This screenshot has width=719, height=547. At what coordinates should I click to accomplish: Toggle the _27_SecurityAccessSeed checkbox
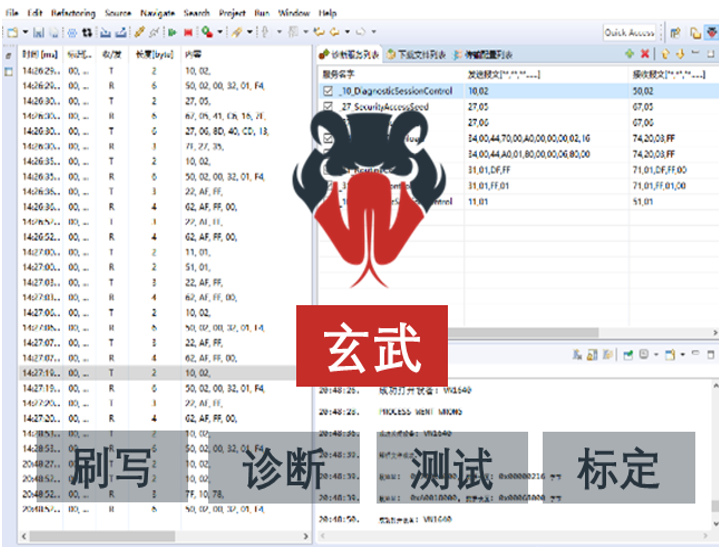click(328, 107)
